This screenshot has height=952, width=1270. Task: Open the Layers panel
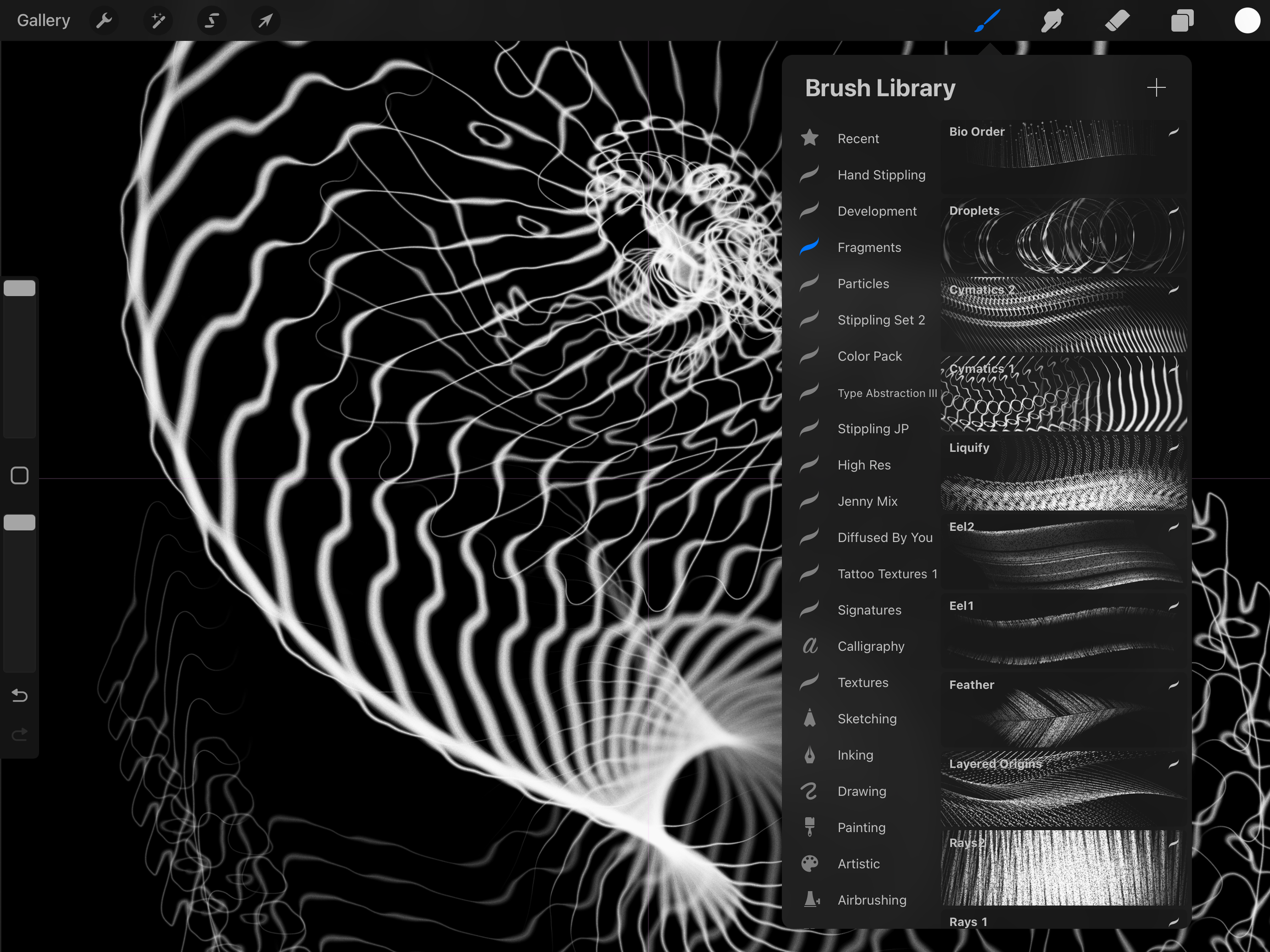click(1182, 21)
